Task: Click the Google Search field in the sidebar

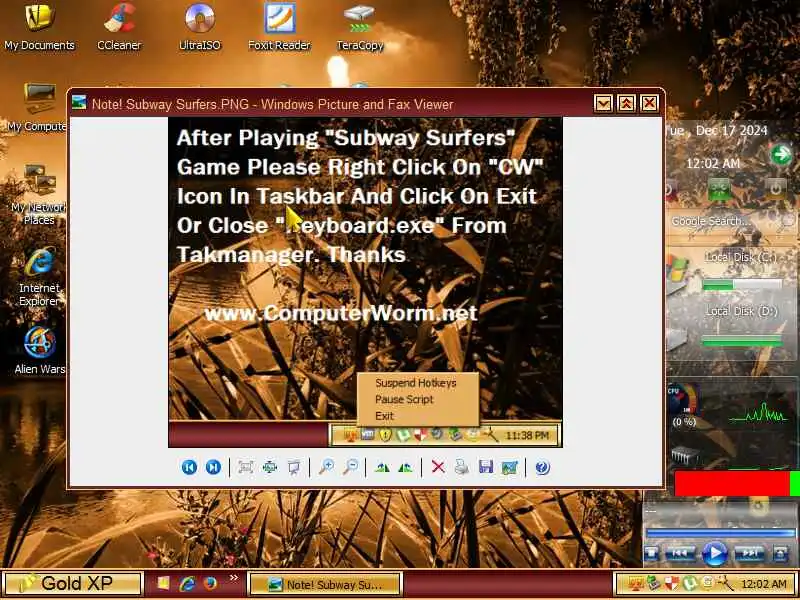Action: pos(731,221)
